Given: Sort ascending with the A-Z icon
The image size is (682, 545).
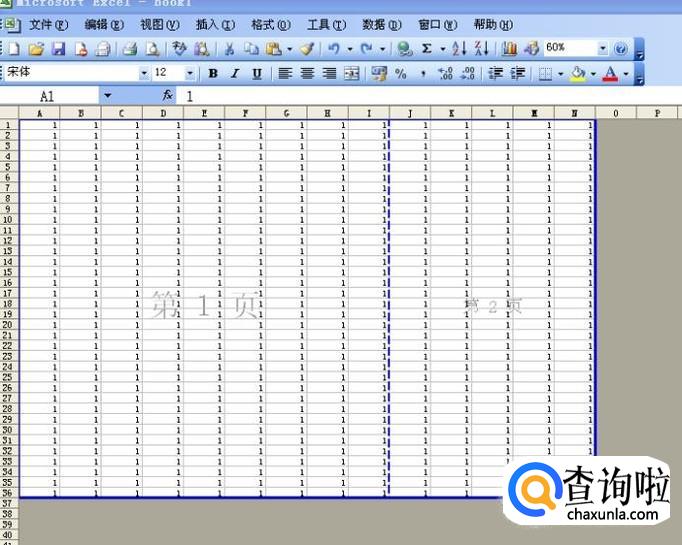Looking at the screenshot, I should click(x=459, y=48).
